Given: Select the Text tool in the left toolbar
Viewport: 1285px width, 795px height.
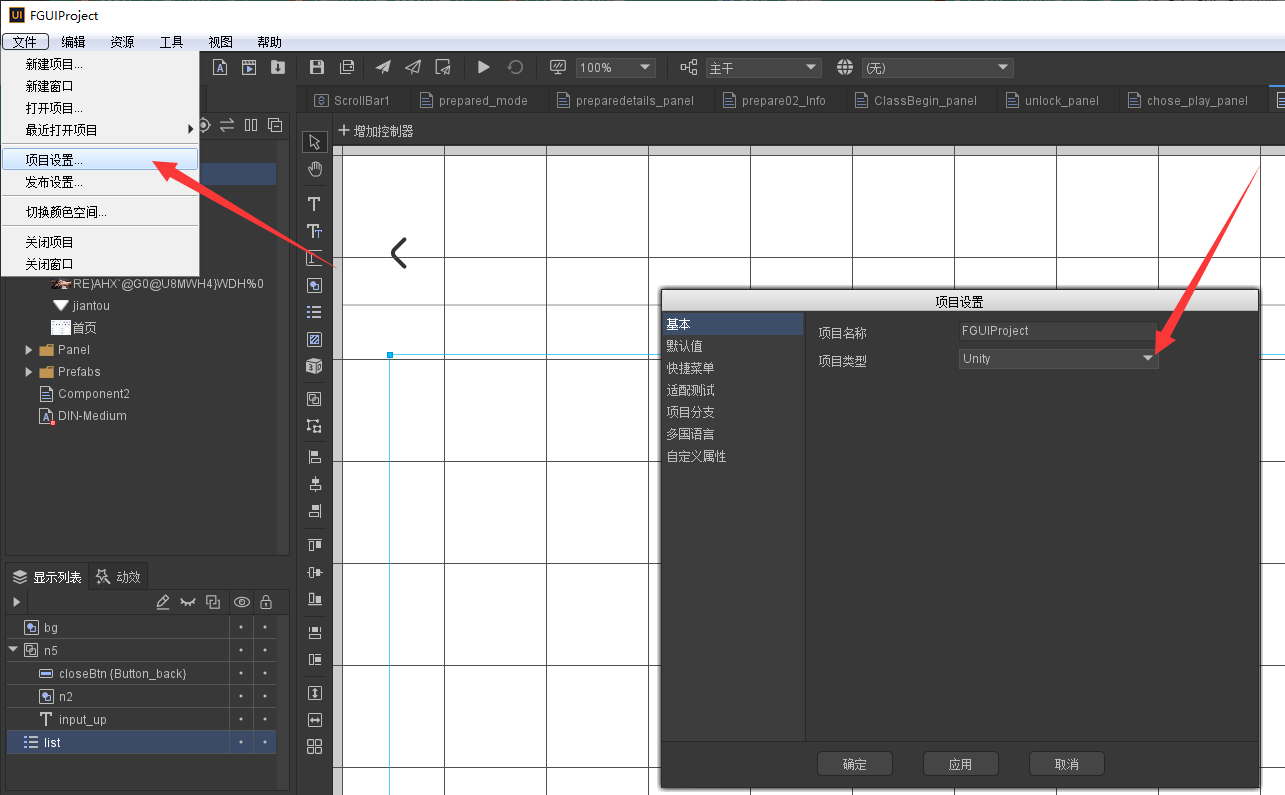Looking at the screenshot, I should (314, 203).
